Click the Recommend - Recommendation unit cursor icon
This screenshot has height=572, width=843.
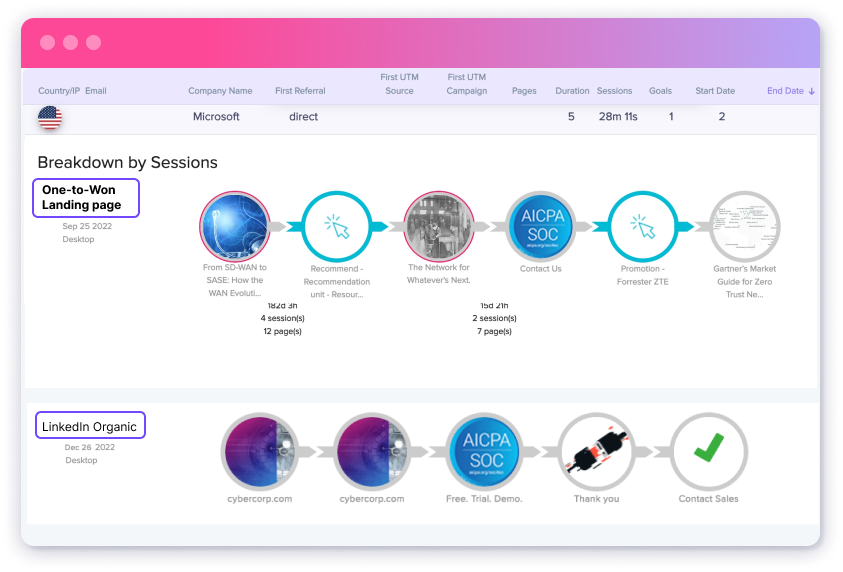click(x=337, y=226)
